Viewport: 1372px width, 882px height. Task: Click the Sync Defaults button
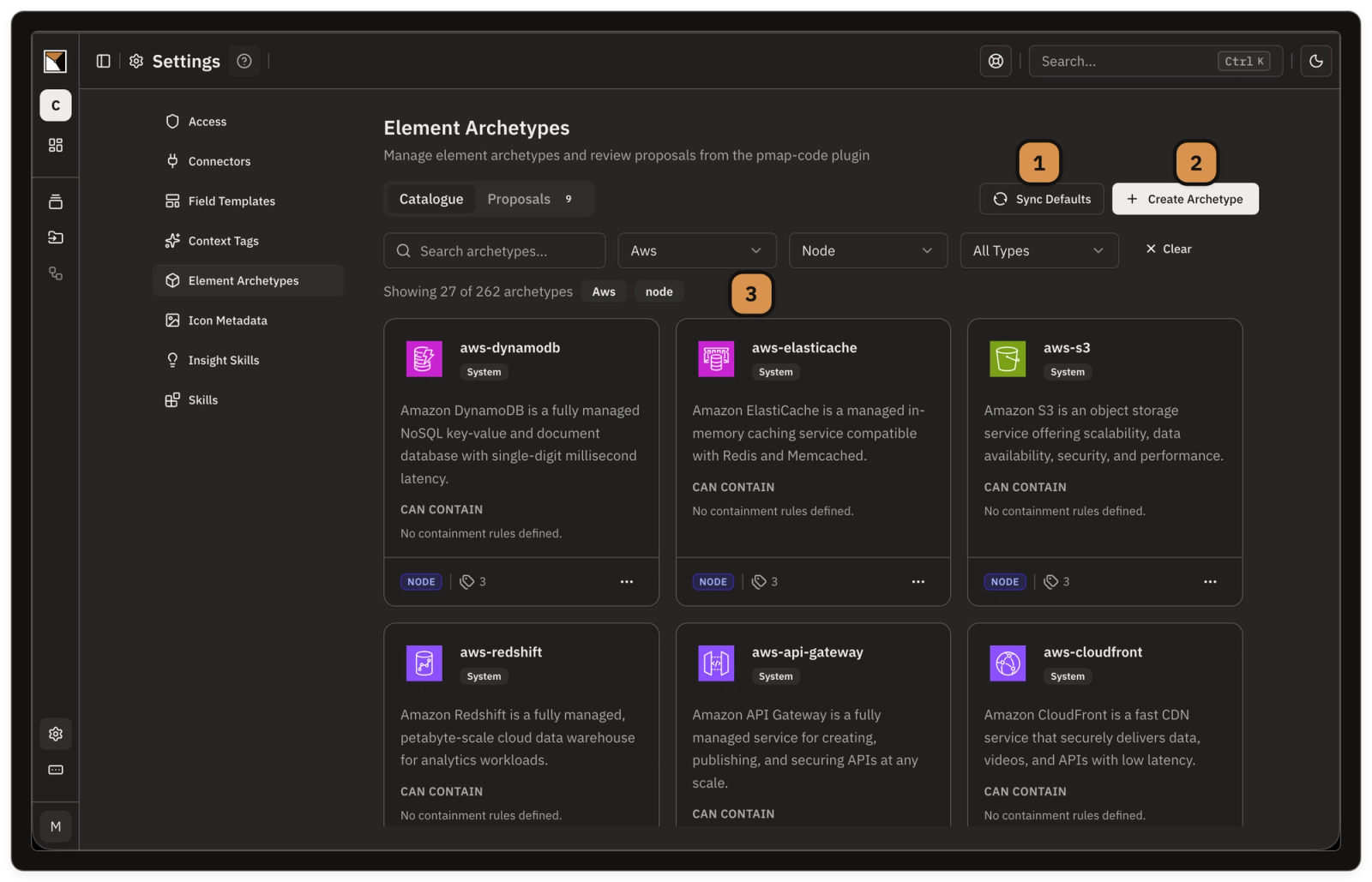coord(1042,199)
